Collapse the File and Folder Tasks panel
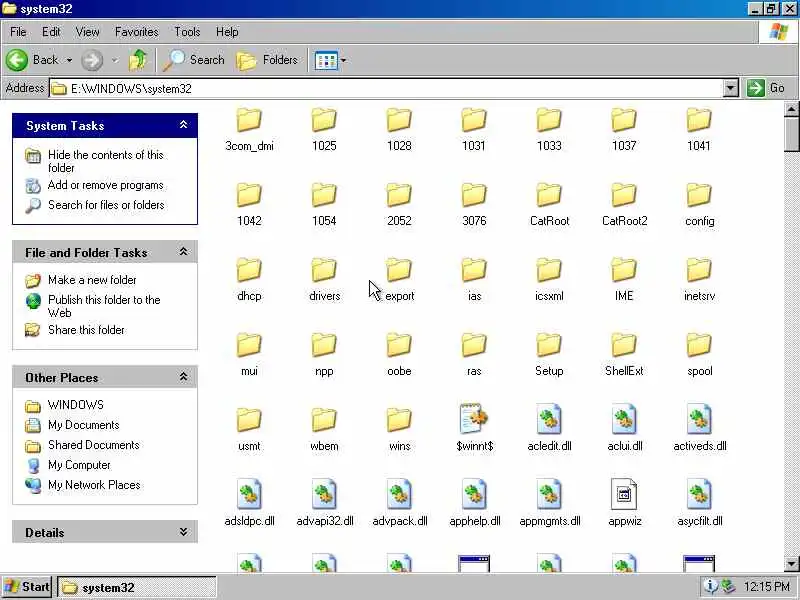The image size is (800, 600). pos(183,252)
